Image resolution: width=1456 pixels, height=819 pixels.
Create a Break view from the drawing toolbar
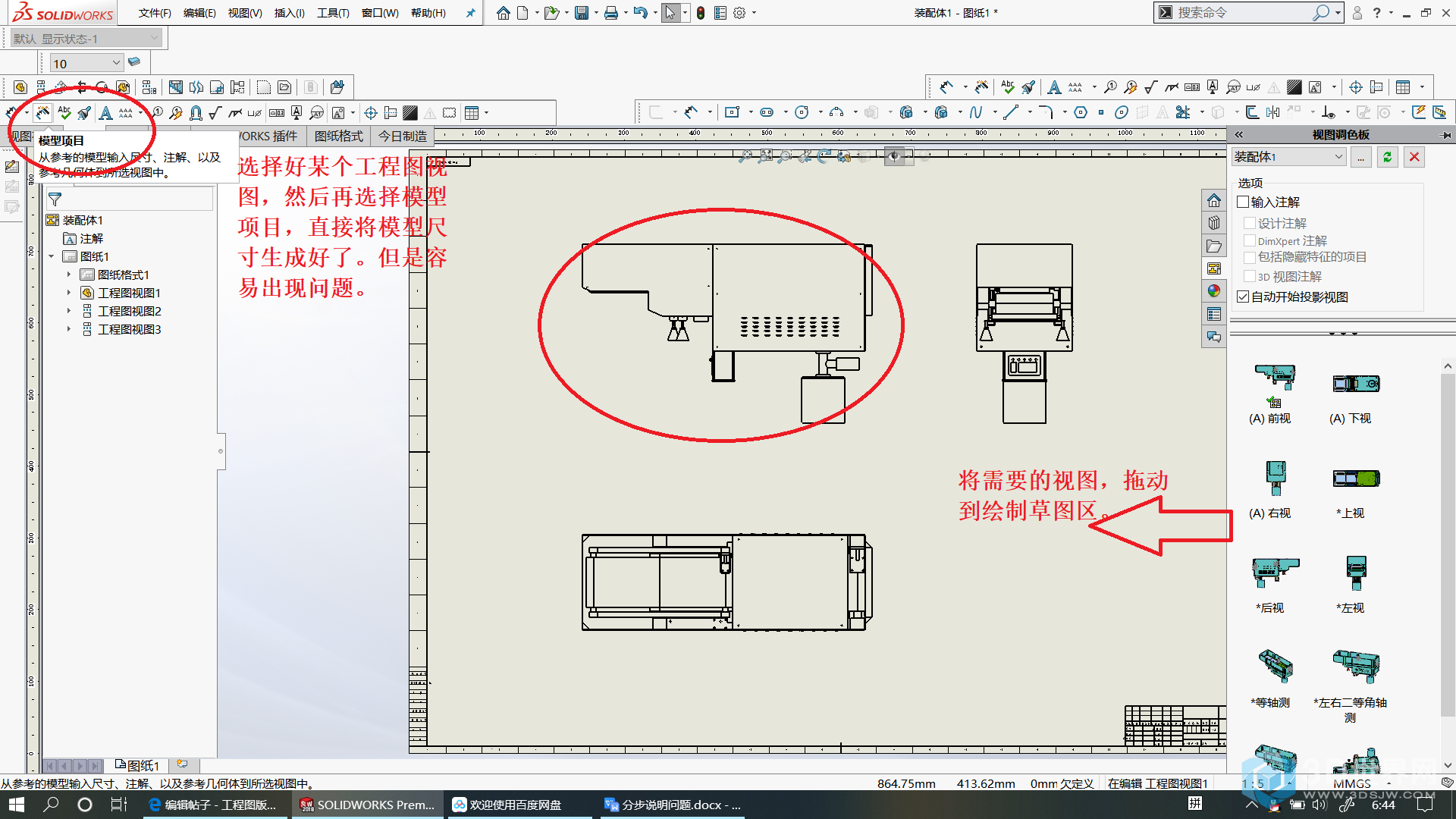point(196,87)
